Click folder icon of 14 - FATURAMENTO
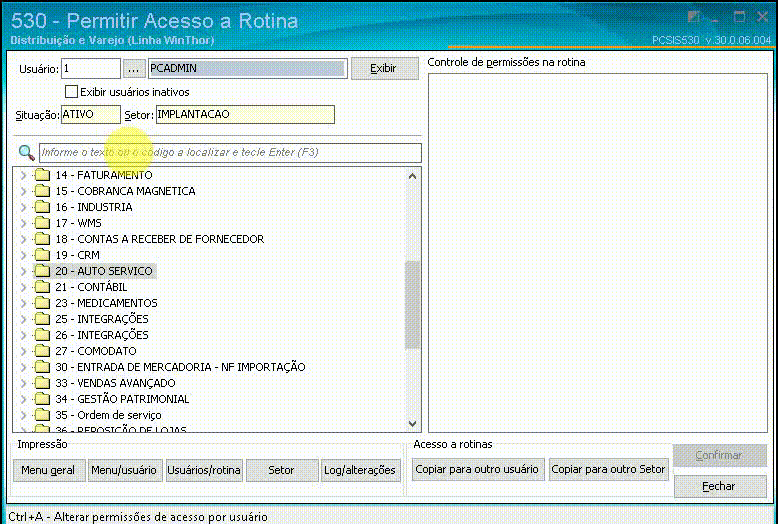Screen dimensions: 778x524 [43, 175]
